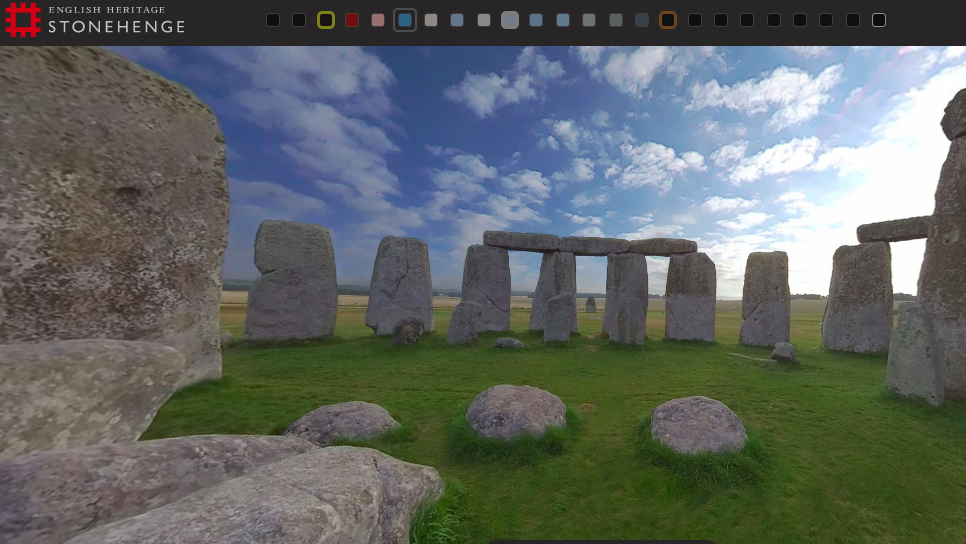Click the selected blue swatch with border
The width and height of the screenshot is (966, 544).
point(405,20)
